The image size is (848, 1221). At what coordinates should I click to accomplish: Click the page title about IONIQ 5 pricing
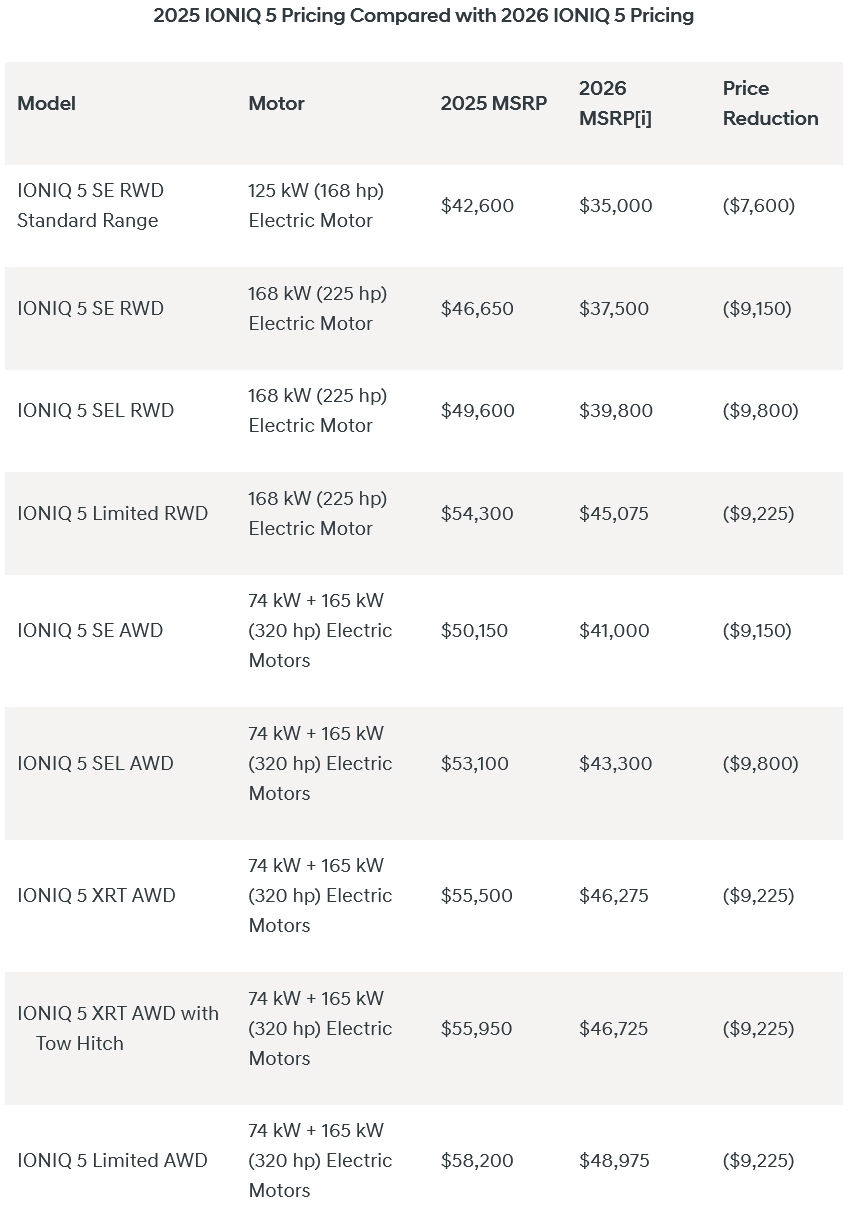tap(423, 16)
